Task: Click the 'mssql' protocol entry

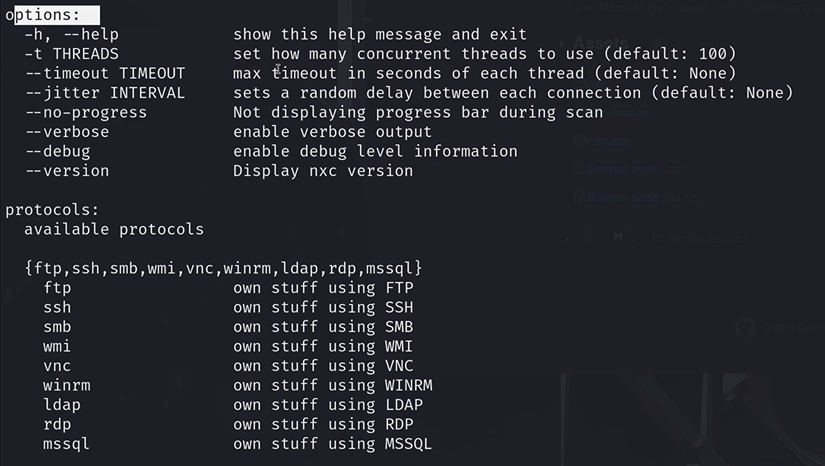Action: click(66, 444)
